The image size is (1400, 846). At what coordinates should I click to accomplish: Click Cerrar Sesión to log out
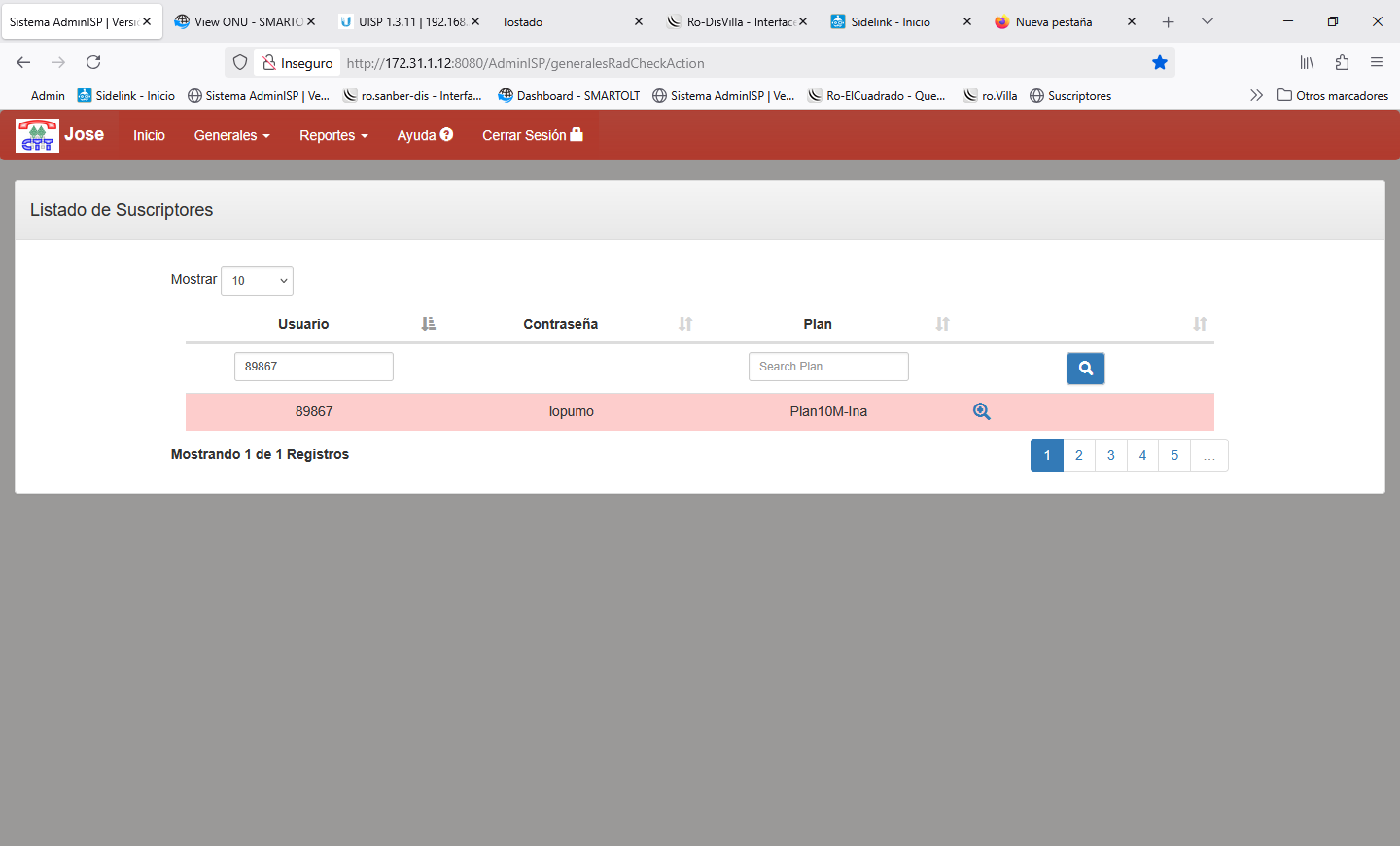point(532,135)
